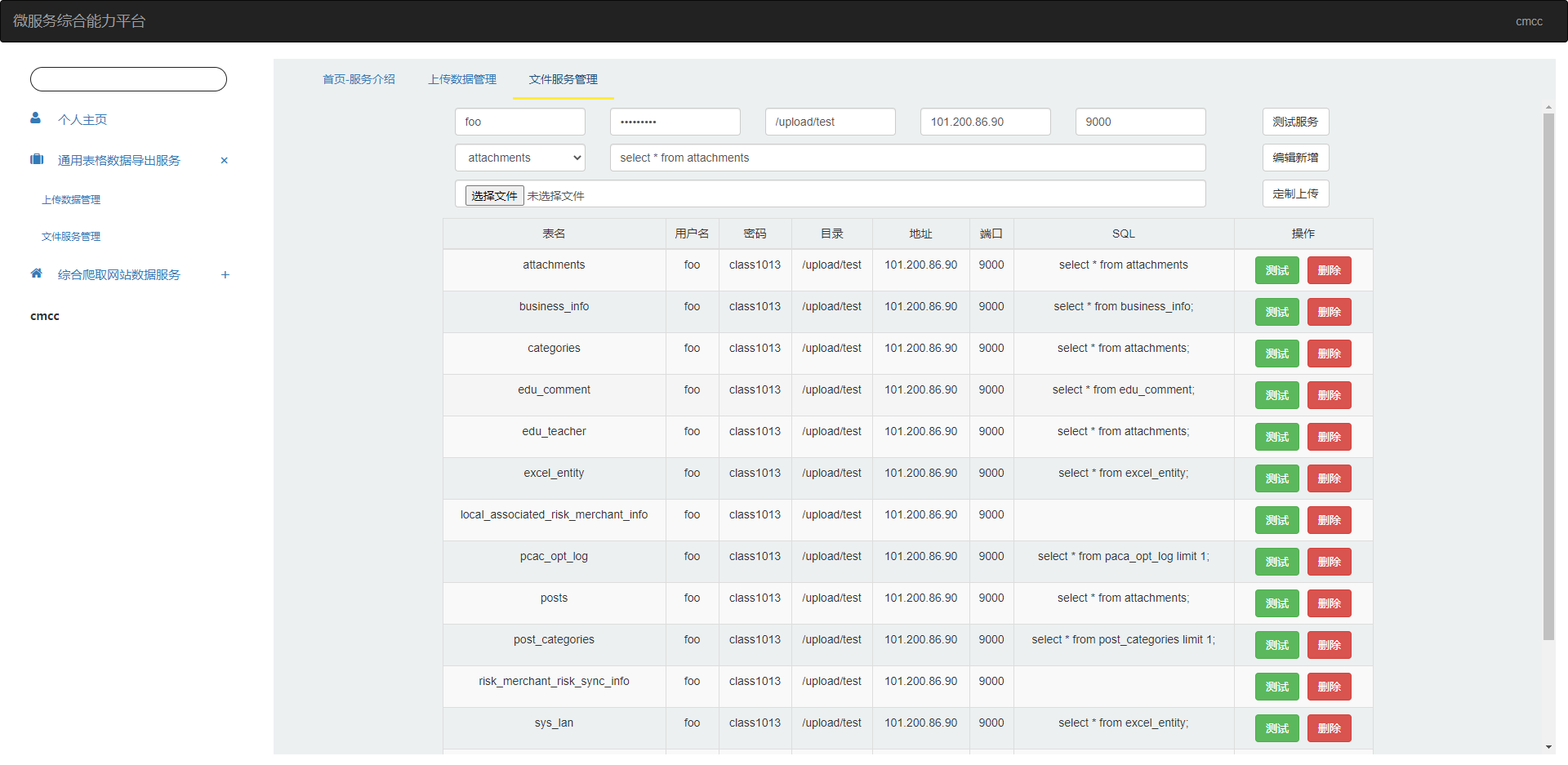Expand 综合爬取网站数据服务 with the plus icon
The height and width of the screenshot is (765, 1568).
point(225,275)
